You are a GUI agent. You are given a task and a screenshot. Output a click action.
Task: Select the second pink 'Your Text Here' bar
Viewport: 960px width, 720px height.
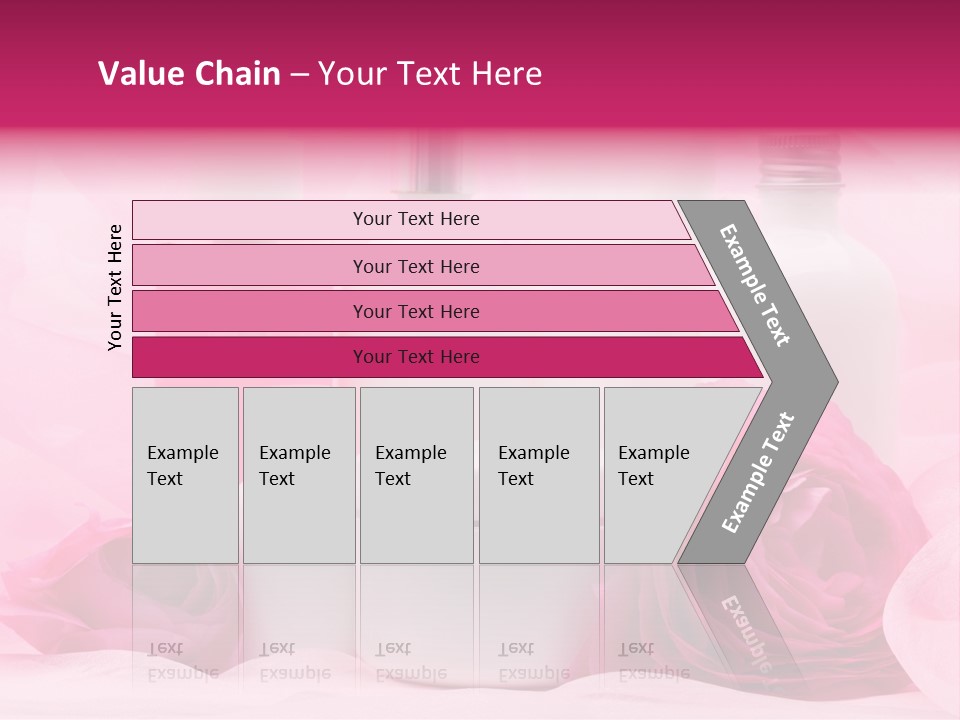click(424, 266)
